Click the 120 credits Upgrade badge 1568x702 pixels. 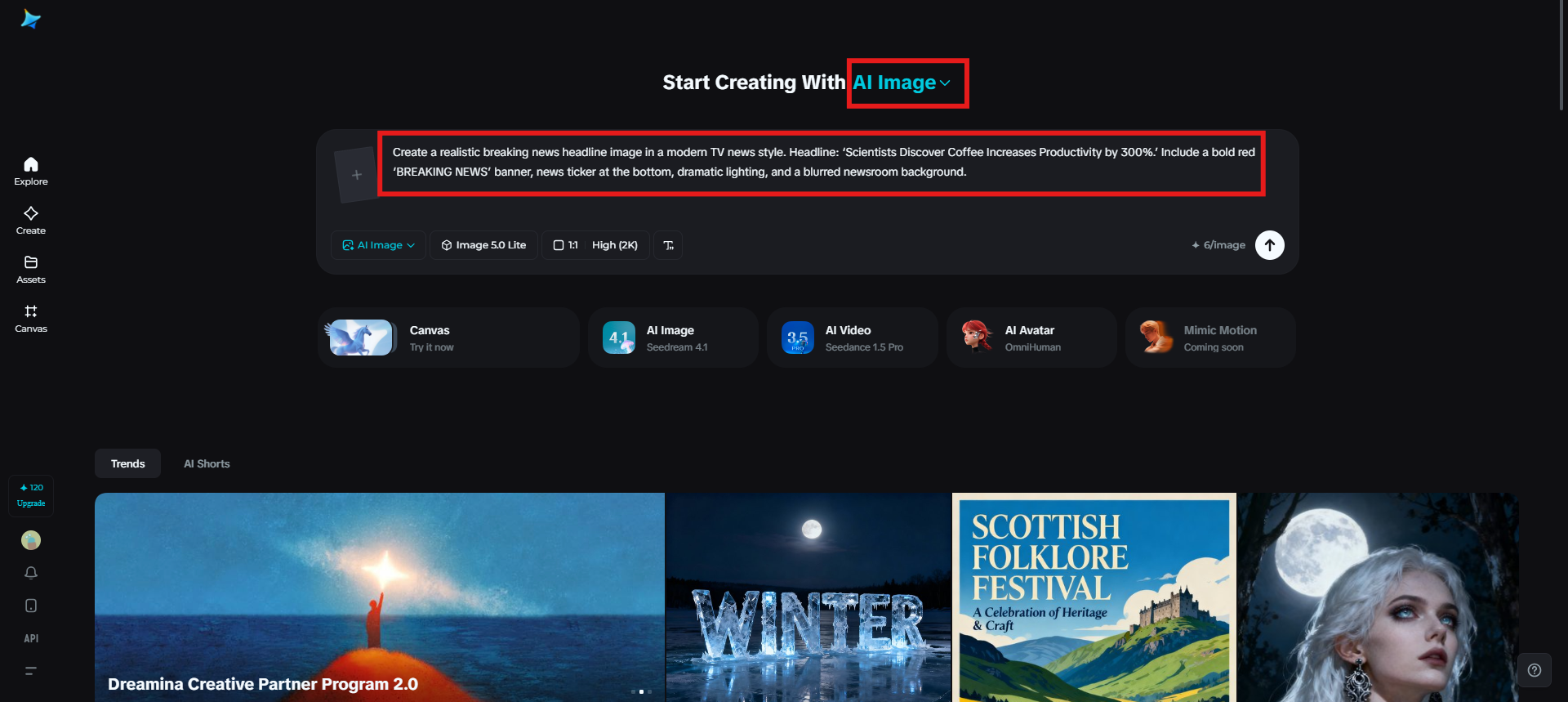(x=31, y=495)
